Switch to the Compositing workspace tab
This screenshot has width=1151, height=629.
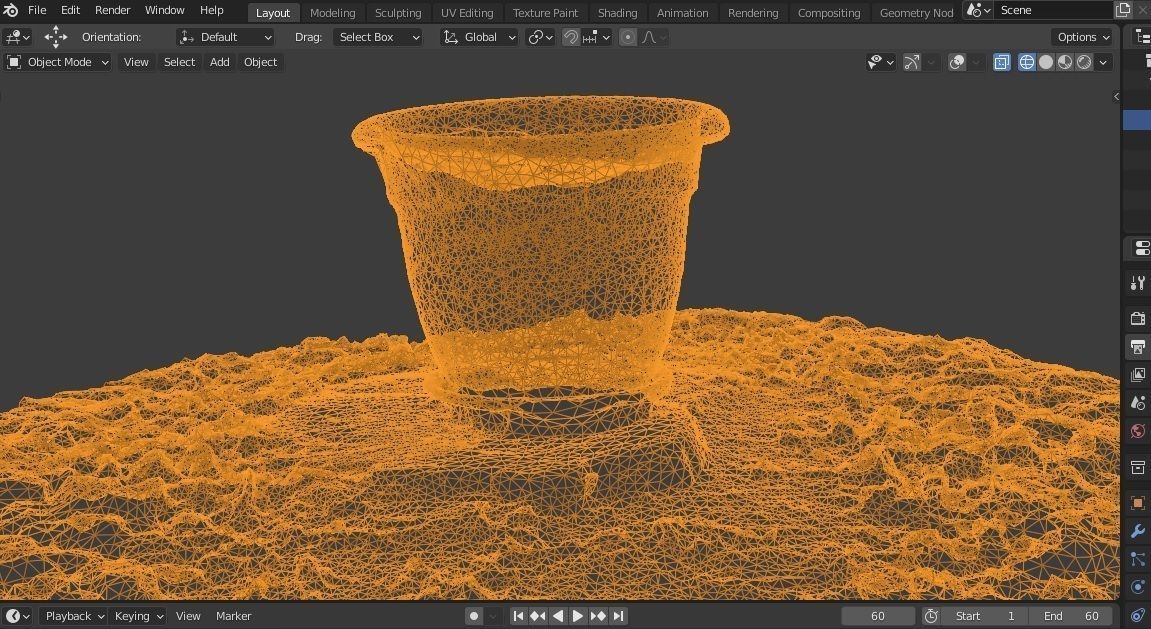click(x=829, y=12)
